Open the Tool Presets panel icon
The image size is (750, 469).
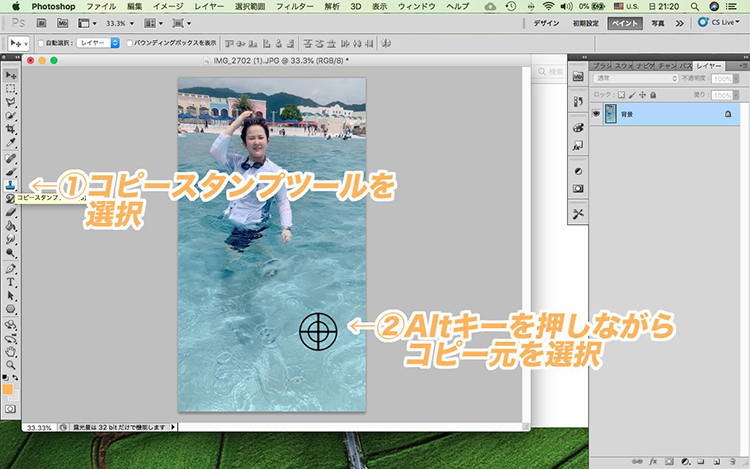(578, 214)
